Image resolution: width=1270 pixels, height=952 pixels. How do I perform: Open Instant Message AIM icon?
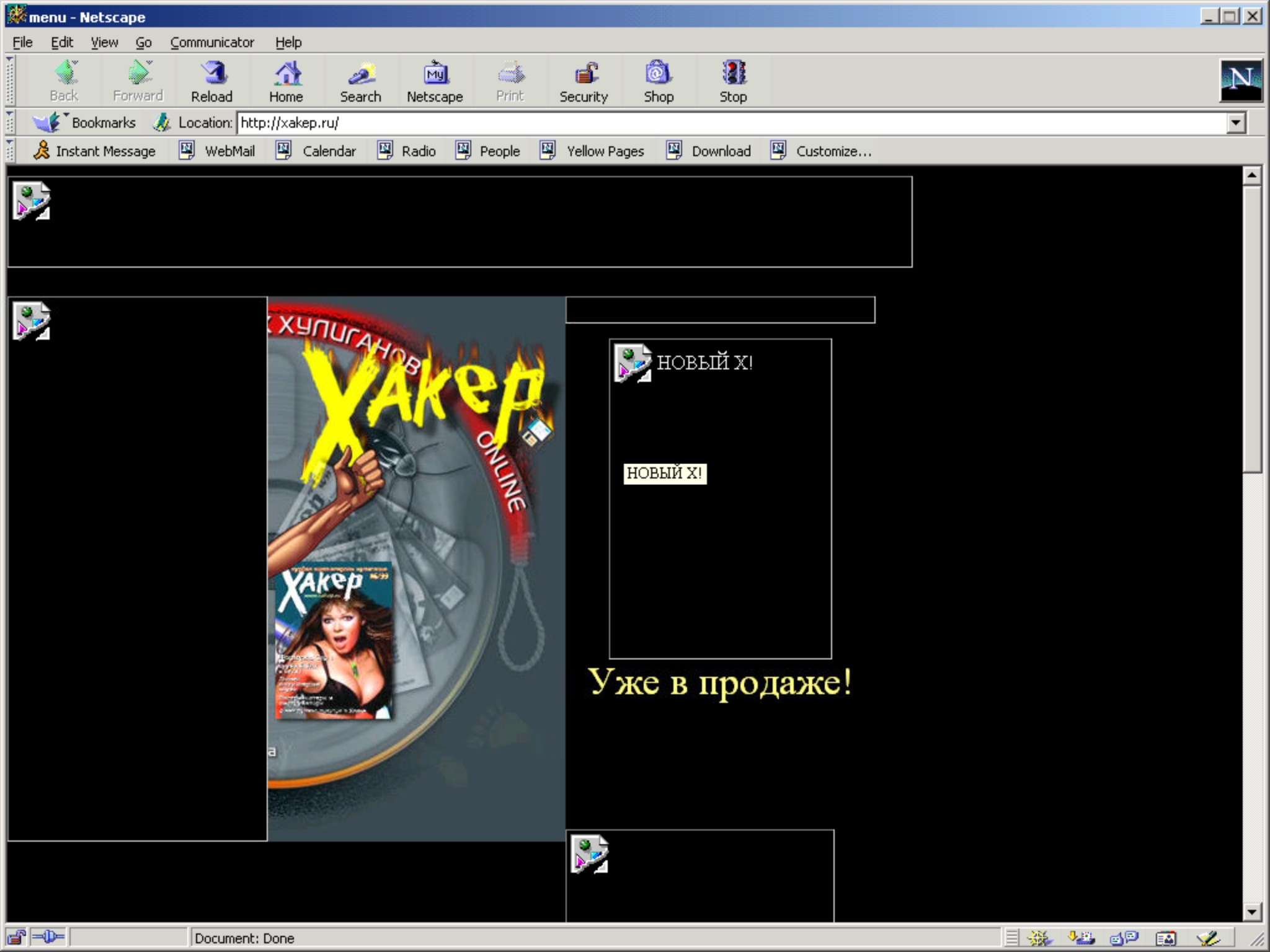click(x=41, y=151)
